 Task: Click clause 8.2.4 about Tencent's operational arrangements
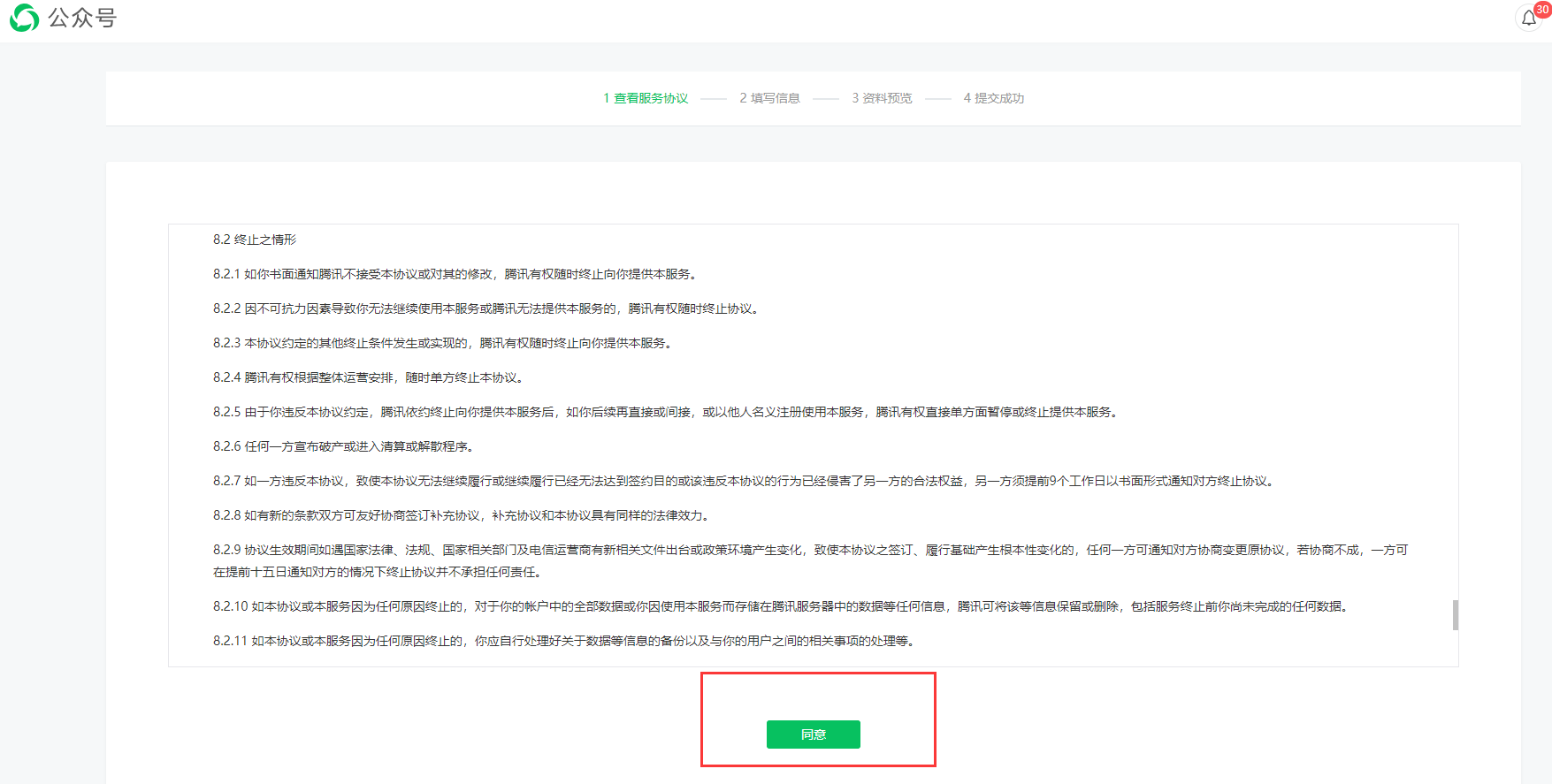click(369, 377)
